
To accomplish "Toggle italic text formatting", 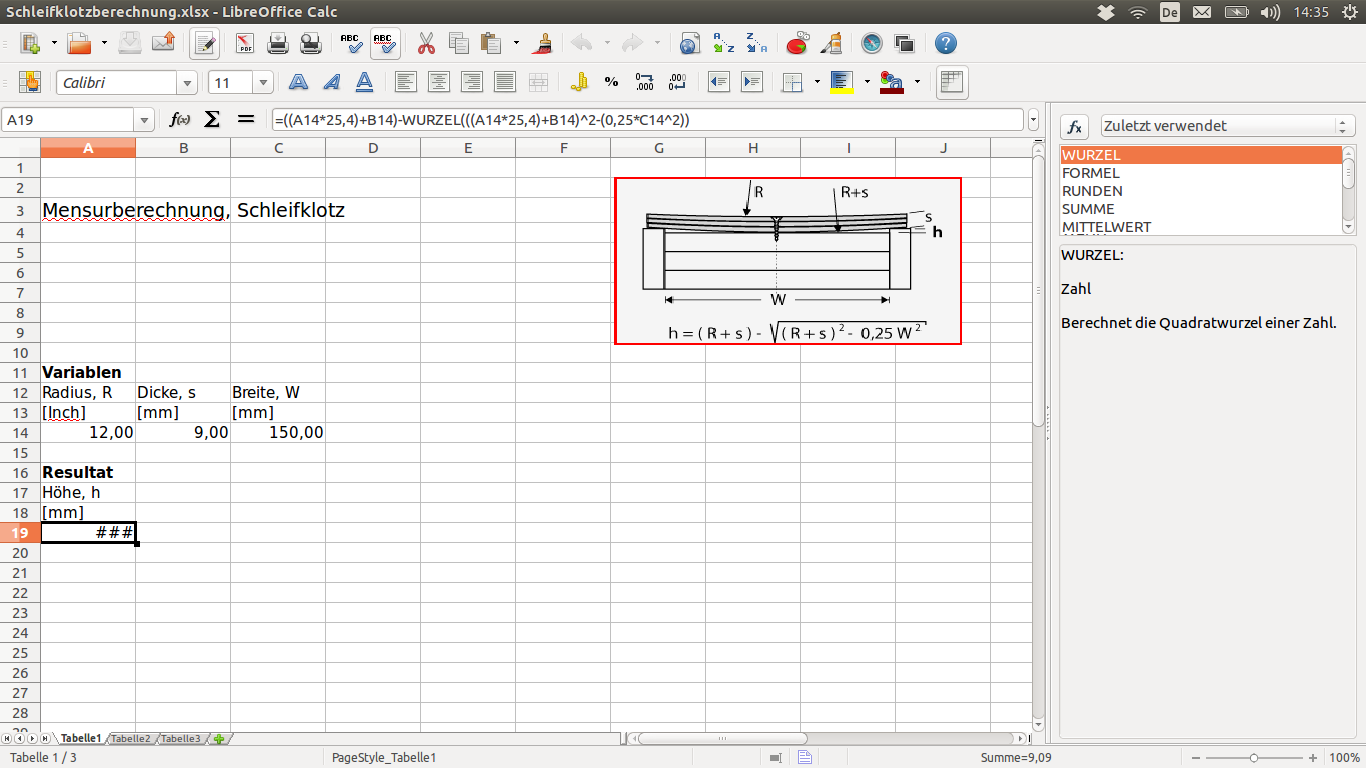I will 331,83.
